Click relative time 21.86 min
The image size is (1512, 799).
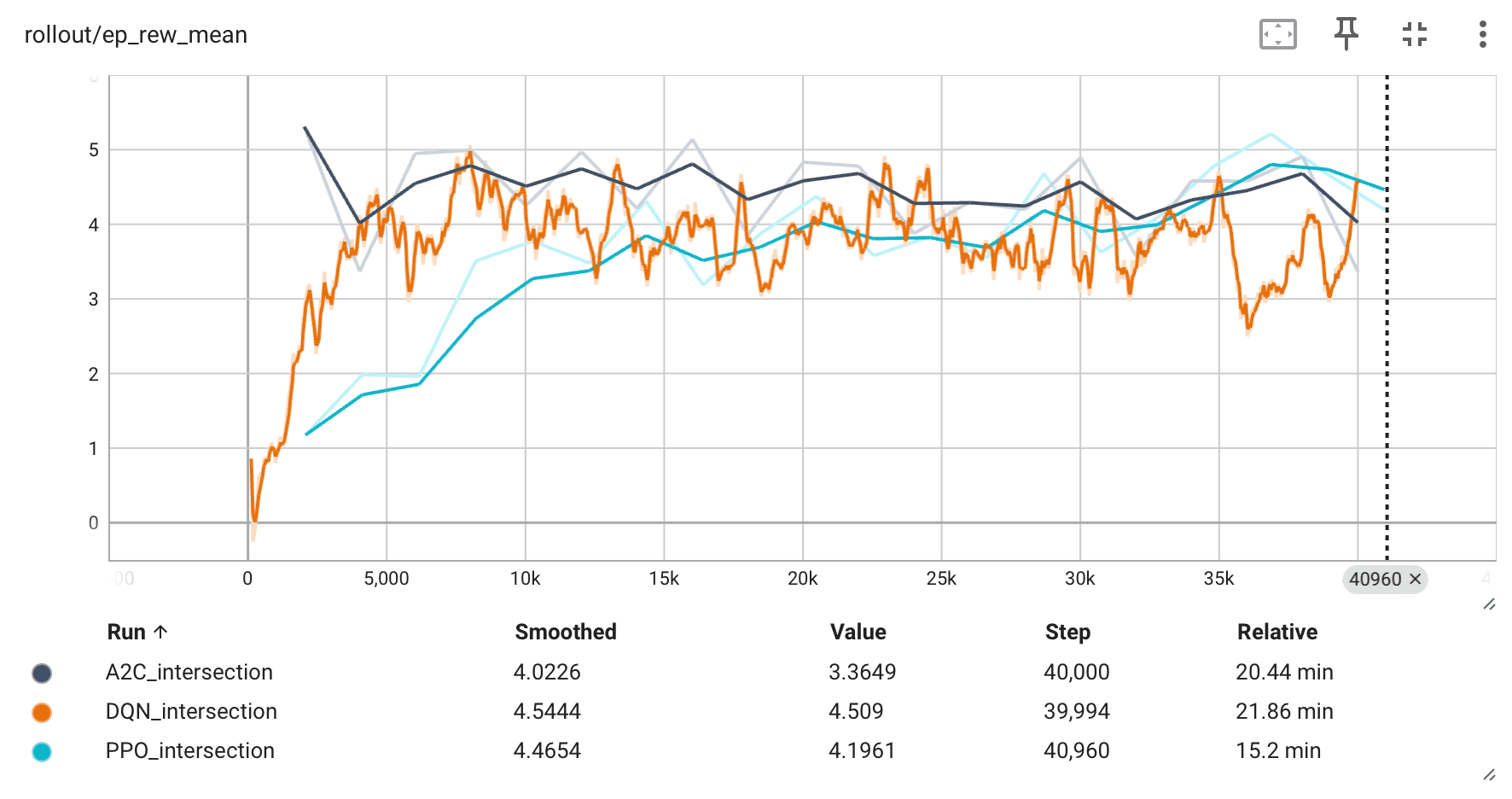click(1284, 711)
